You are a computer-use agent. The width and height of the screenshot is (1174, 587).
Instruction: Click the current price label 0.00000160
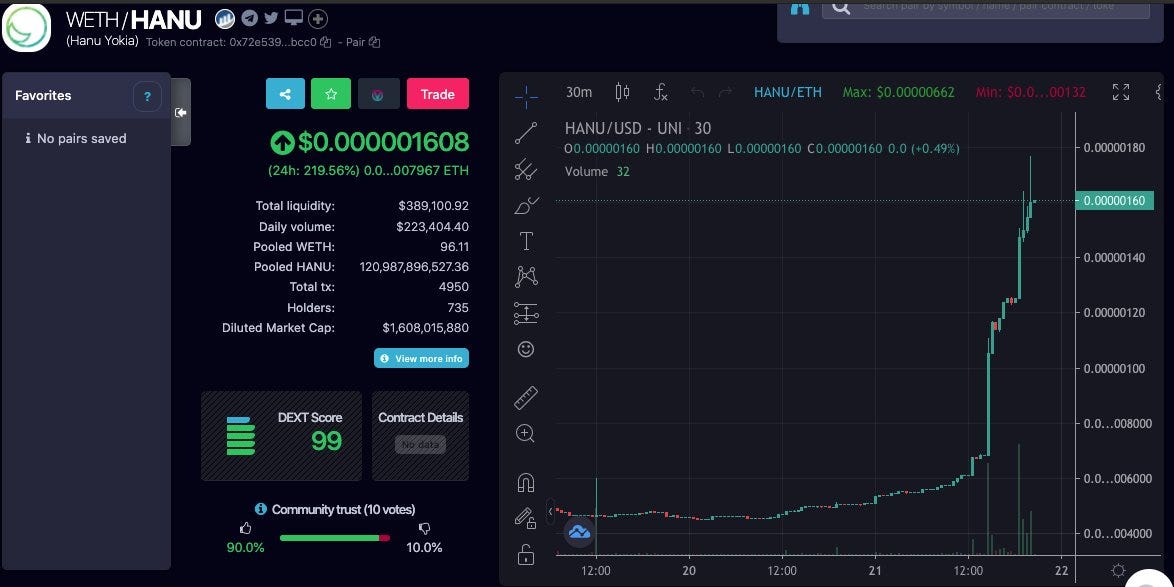(x=1114, y=201)
